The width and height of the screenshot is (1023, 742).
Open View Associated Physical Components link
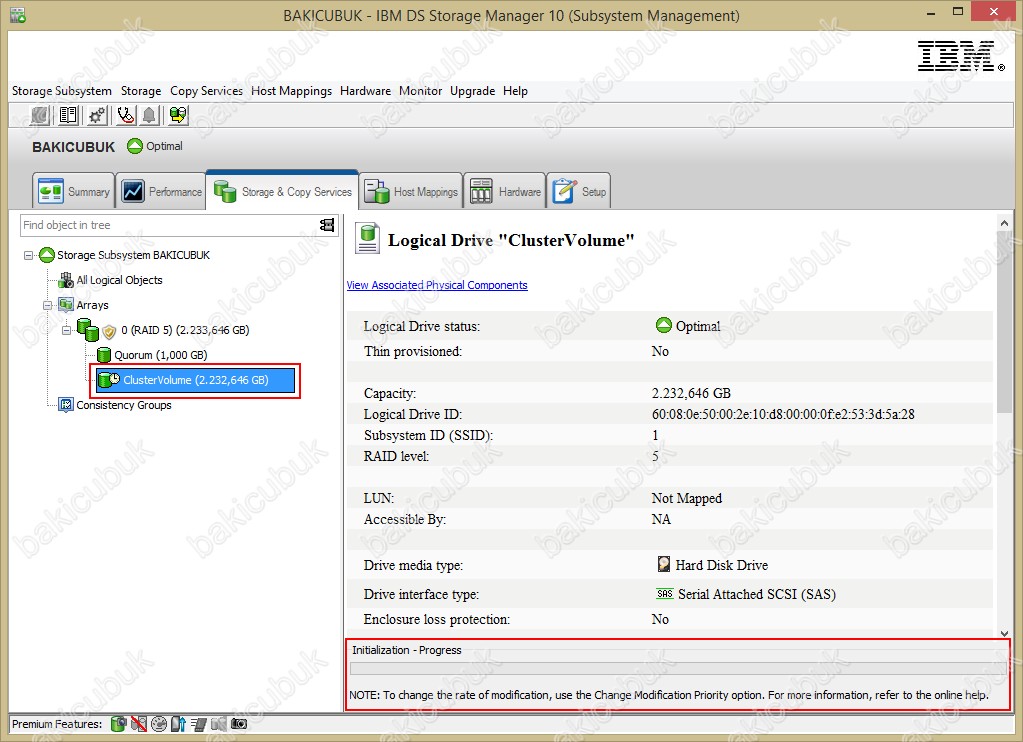click(437, 285)
